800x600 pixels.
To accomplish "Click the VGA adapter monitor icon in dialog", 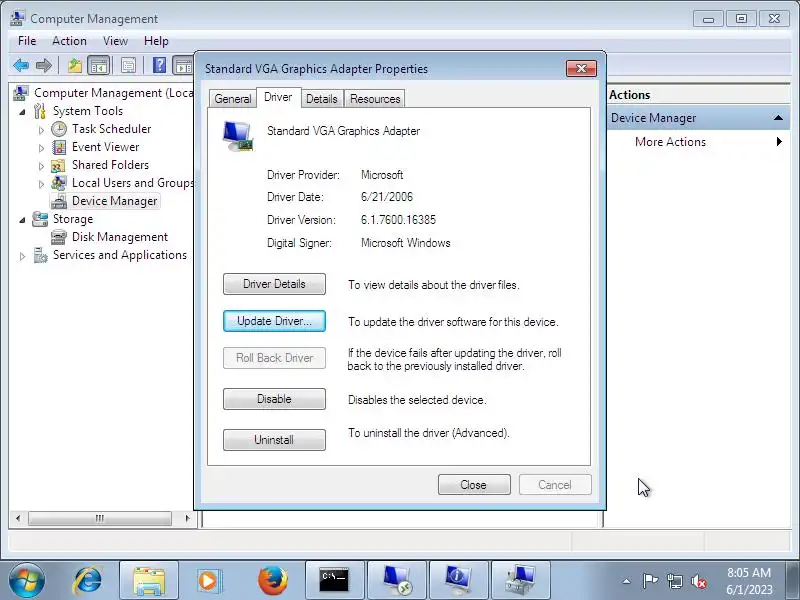I will [x=238, y=137].
